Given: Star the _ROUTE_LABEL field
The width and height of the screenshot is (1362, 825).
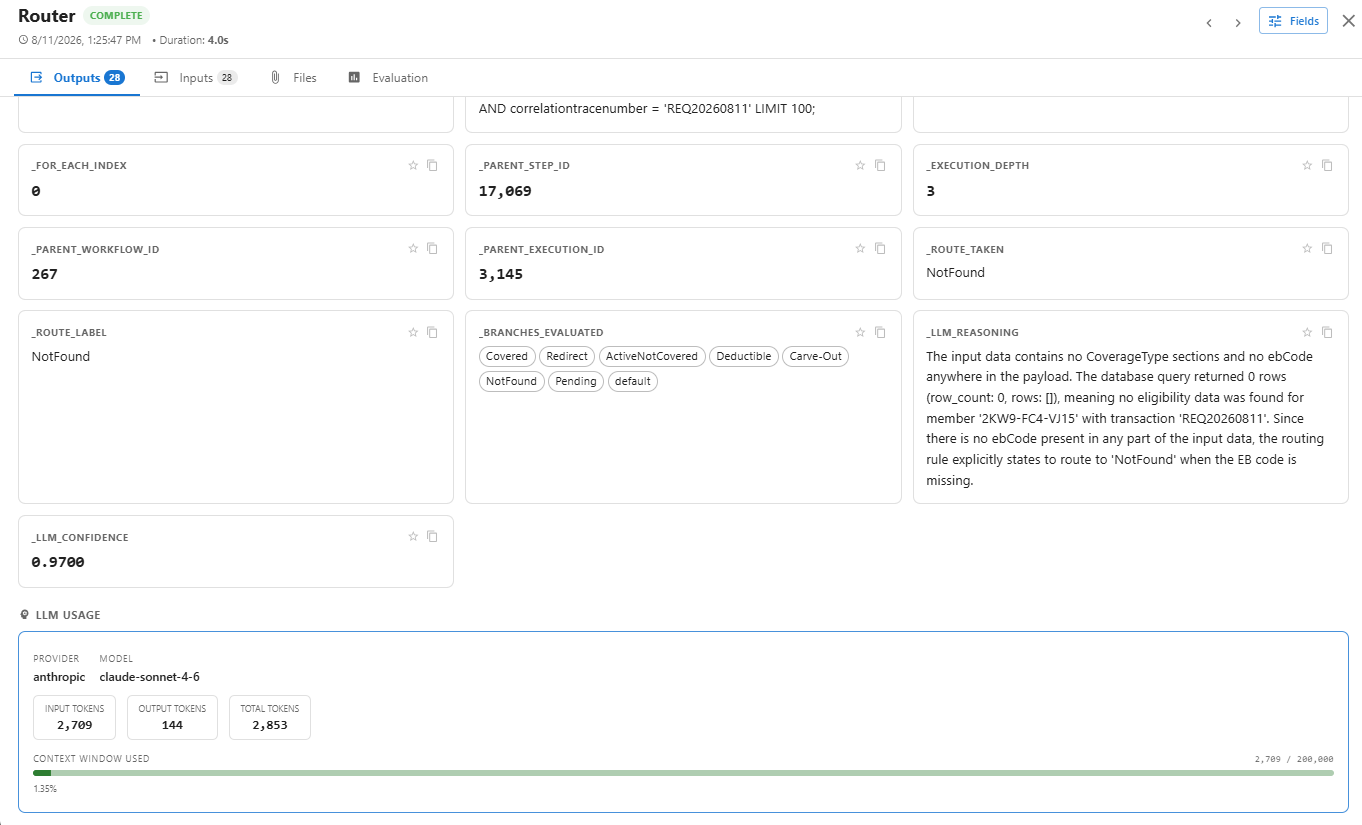Looking at the screenshot, I should tap(413, 332).
